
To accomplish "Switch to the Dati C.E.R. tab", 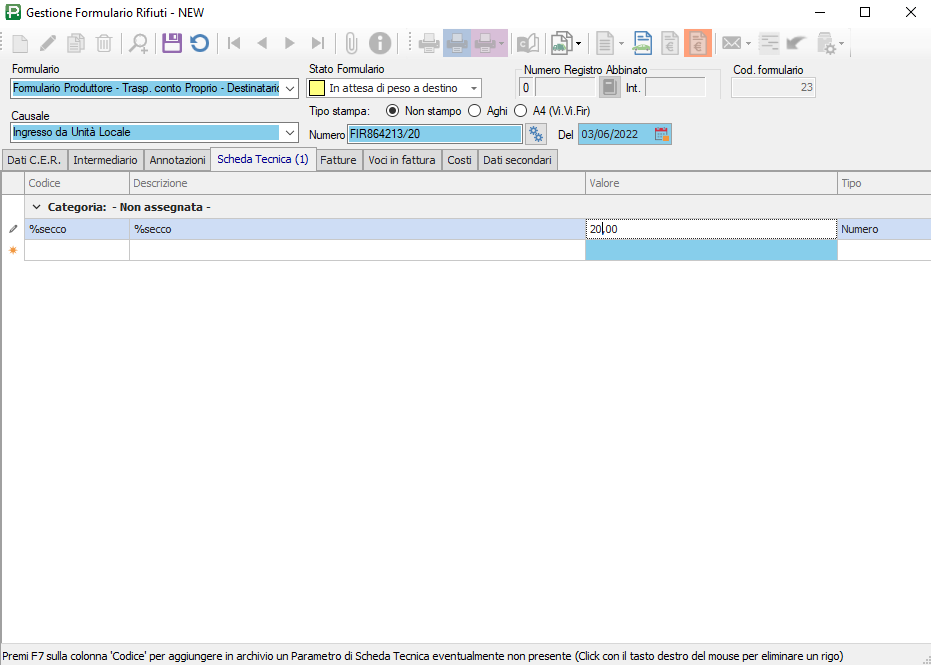I will [34, 160].
